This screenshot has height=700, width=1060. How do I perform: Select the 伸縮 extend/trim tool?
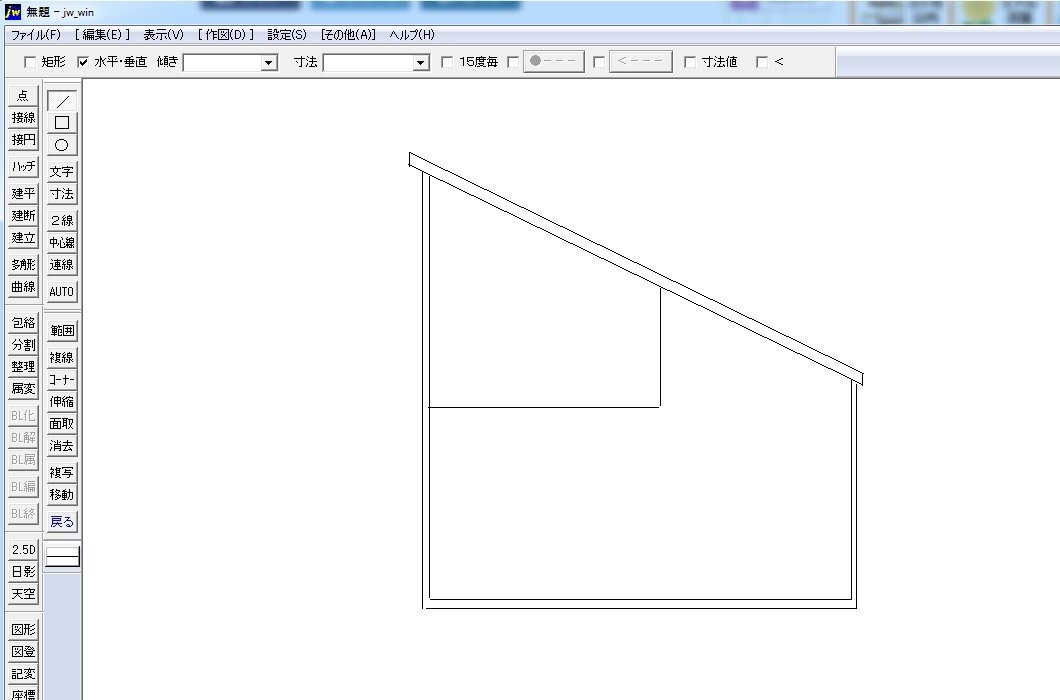[62, 402]
